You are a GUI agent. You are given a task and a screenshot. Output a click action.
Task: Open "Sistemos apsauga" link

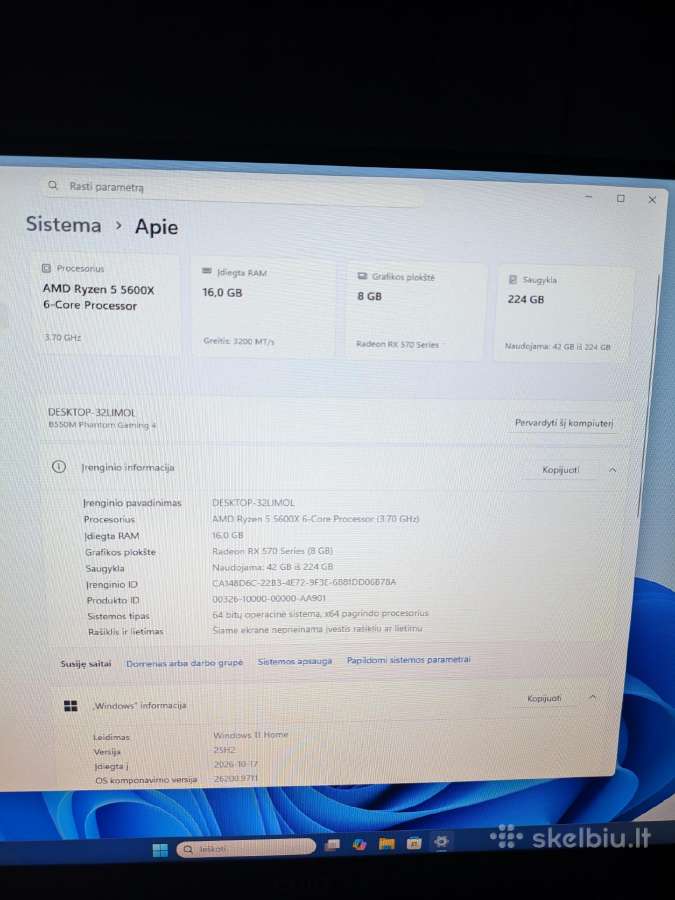(x=294, y=661)
